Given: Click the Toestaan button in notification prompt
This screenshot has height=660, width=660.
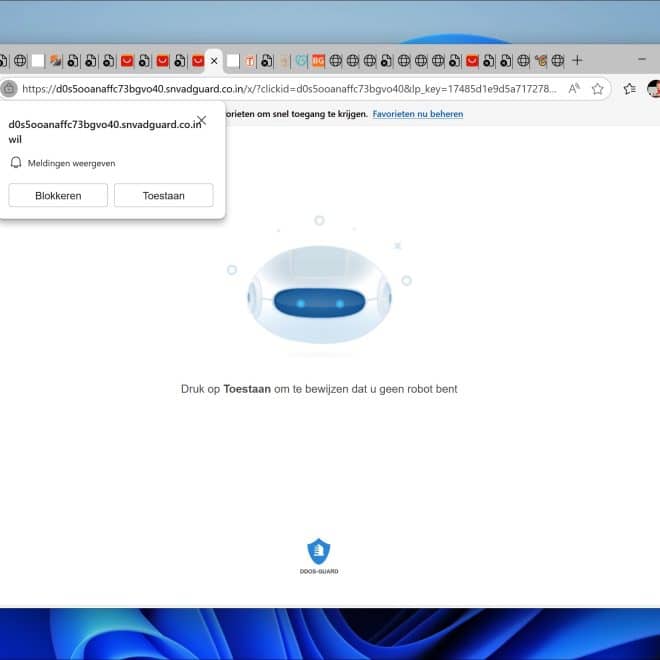Looking at the screenshot, I should pos(163,195).
